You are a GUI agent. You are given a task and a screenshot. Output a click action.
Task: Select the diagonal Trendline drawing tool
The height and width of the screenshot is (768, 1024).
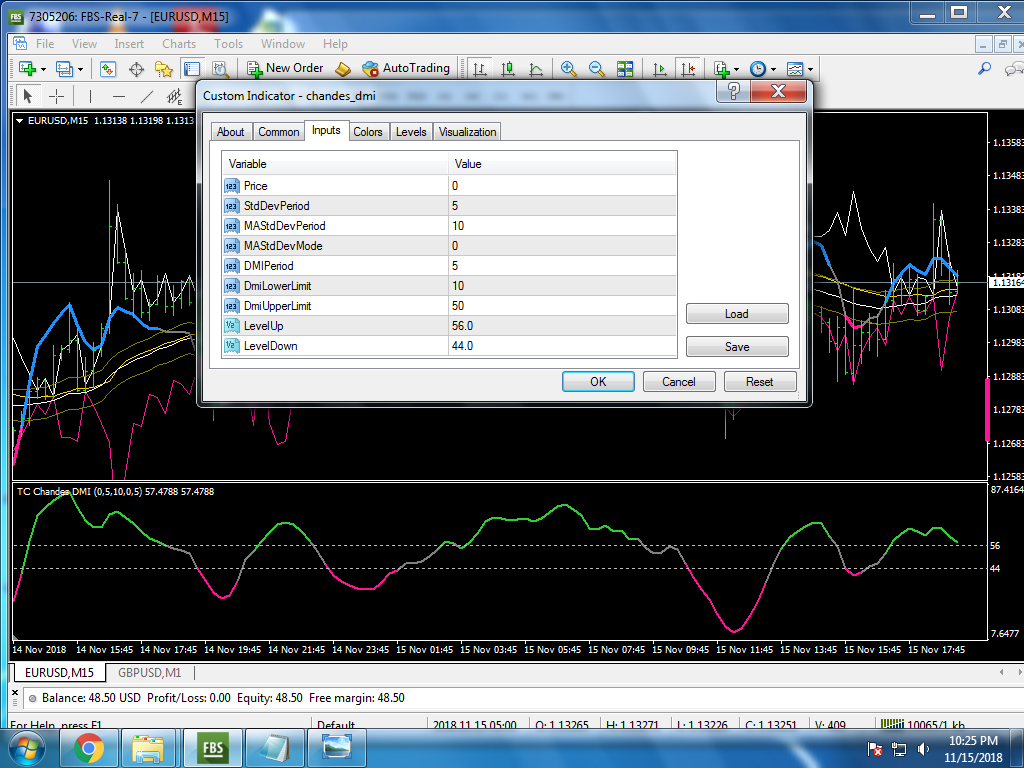click(147, 96)
